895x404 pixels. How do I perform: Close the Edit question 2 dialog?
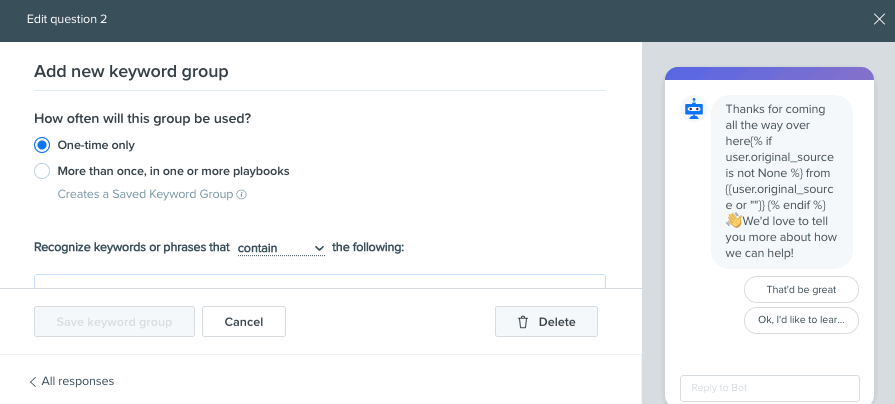coord(879,19)
